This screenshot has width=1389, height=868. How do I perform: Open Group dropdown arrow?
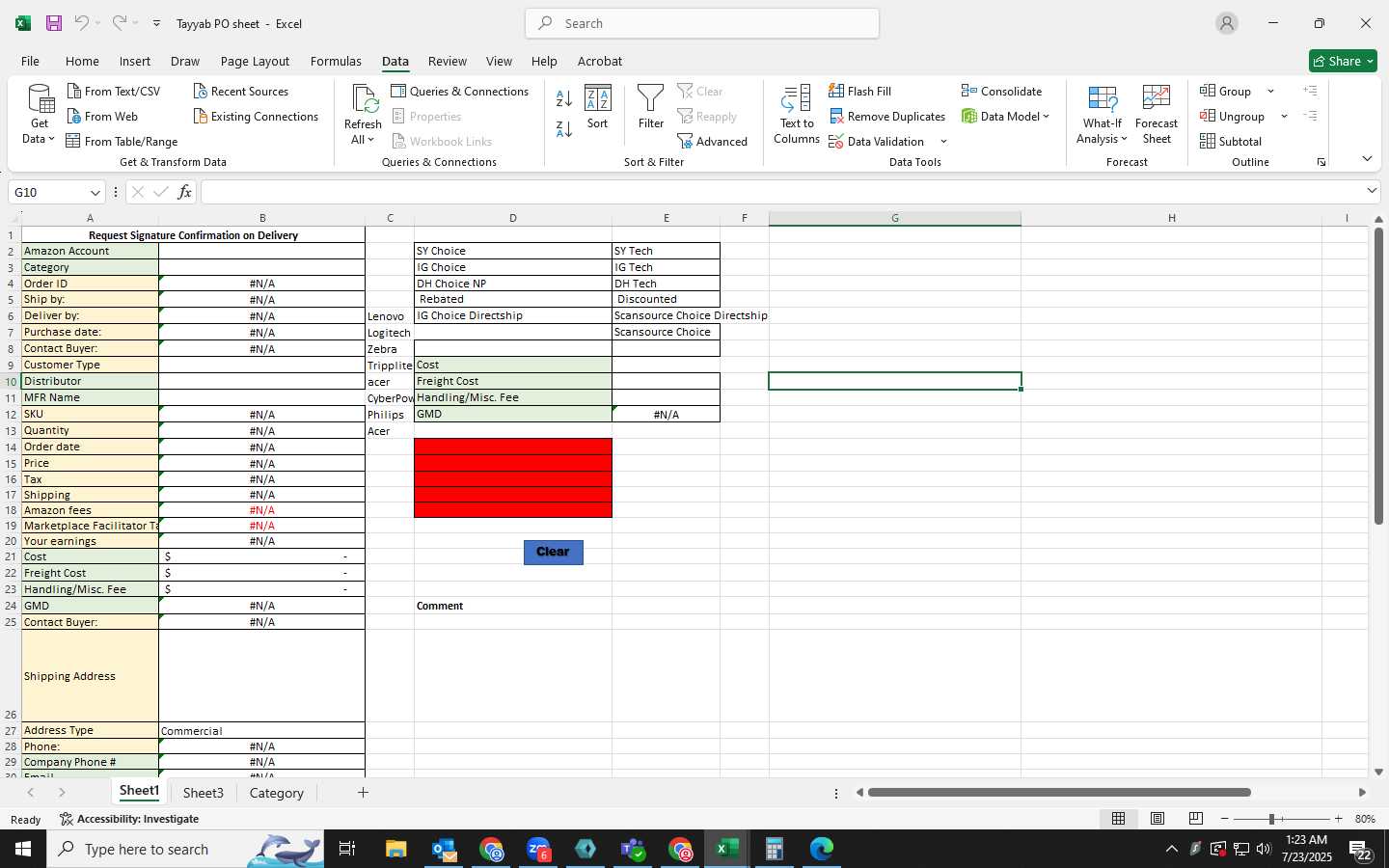[1270, 92]
